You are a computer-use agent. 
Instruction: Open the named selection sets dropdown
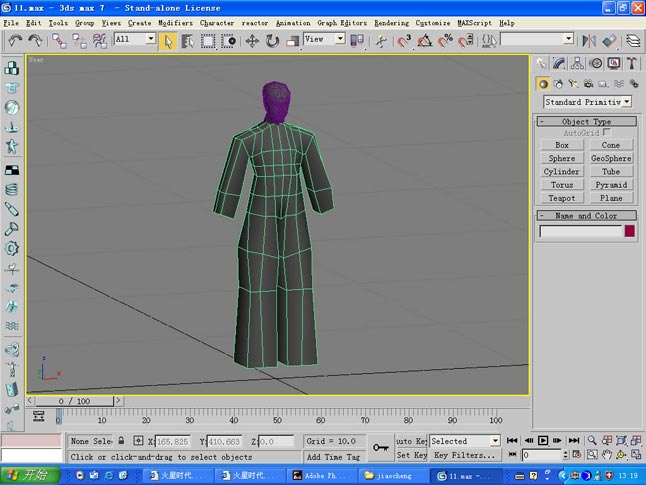537,39
